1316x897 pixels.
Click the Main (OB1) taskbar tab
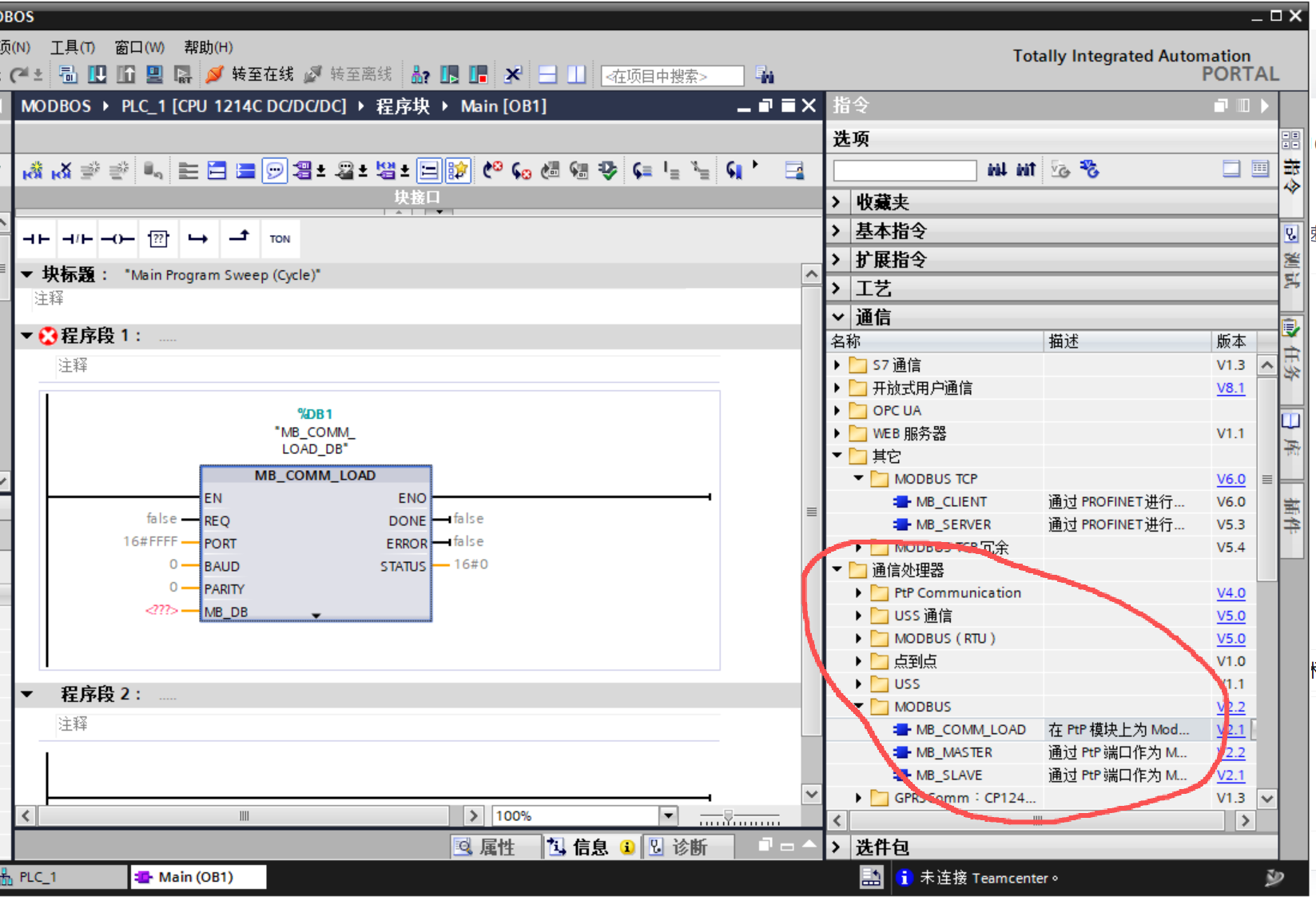coord(197,877)
